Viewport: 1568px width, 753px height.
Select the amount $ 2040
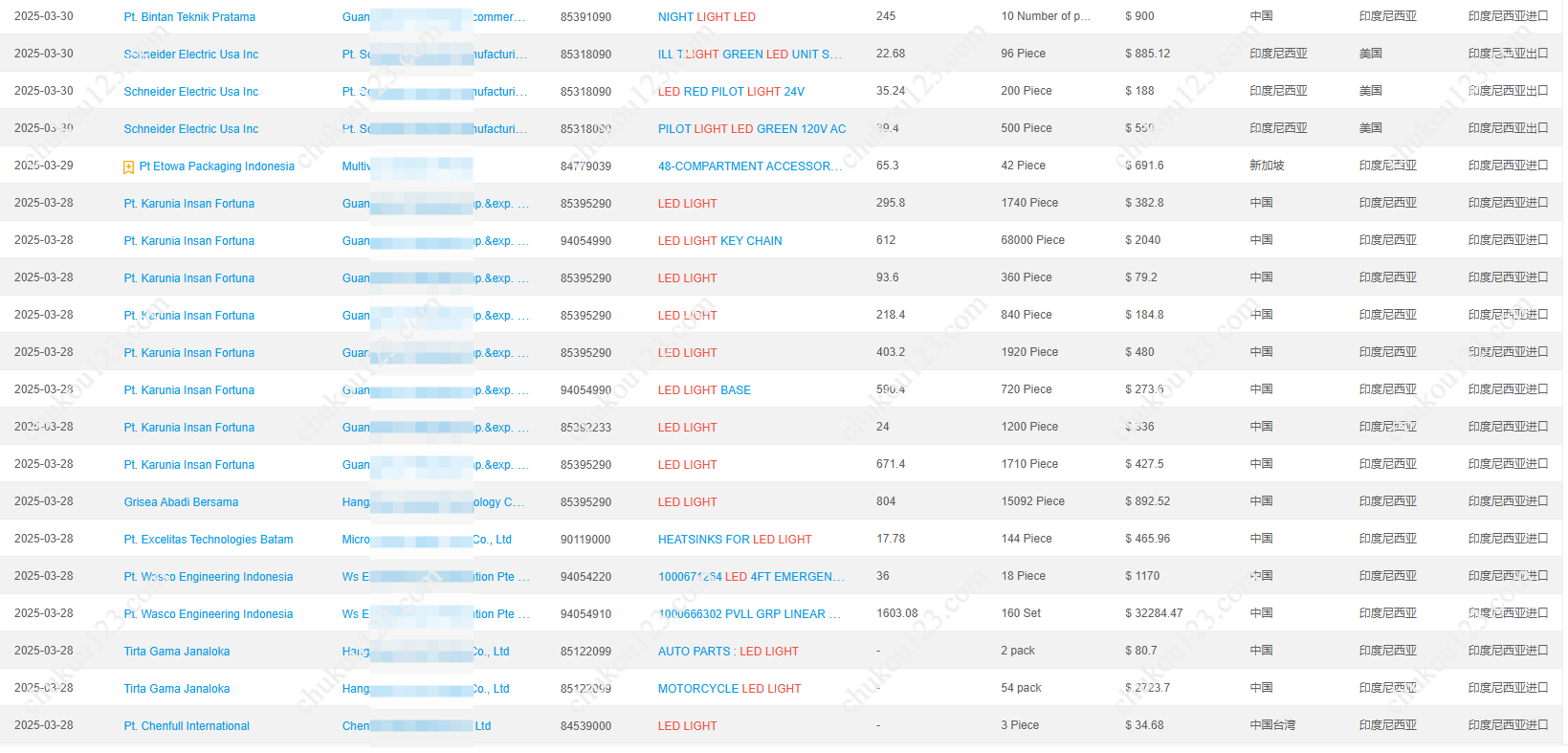1143,240
